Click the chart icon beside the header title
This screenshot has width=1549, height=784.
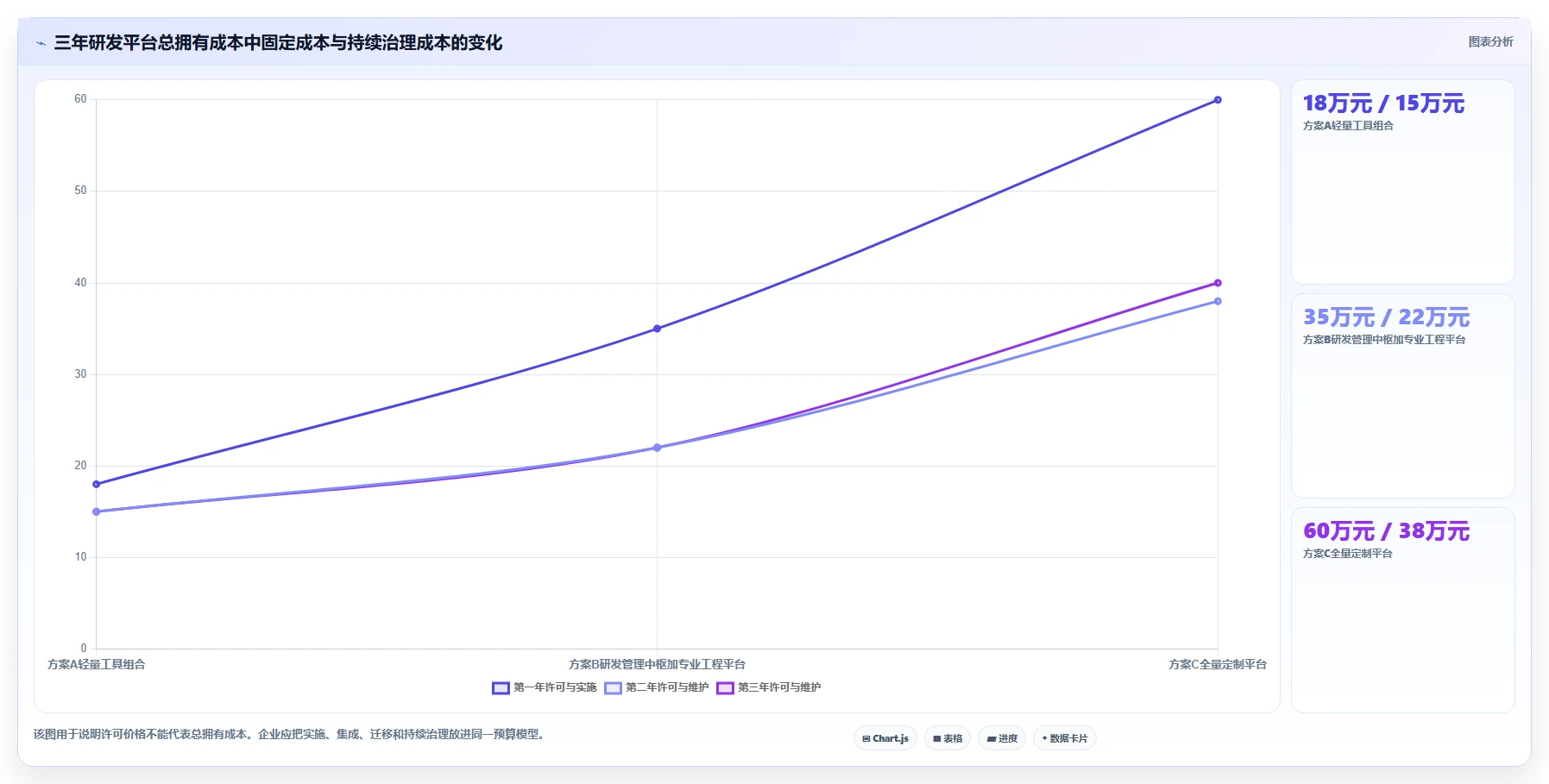(41, 43)
